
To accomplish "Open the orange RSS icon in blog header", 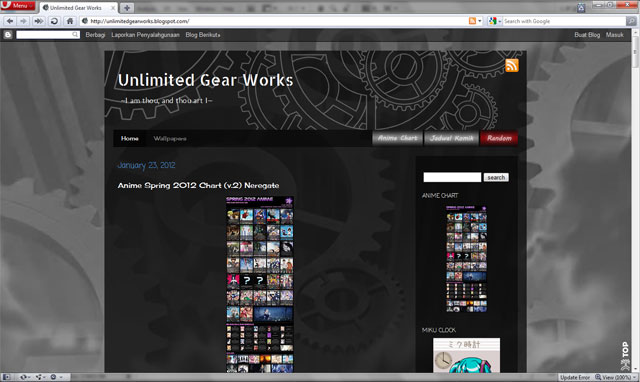I will pyautogui.click(x=512, y=65).
